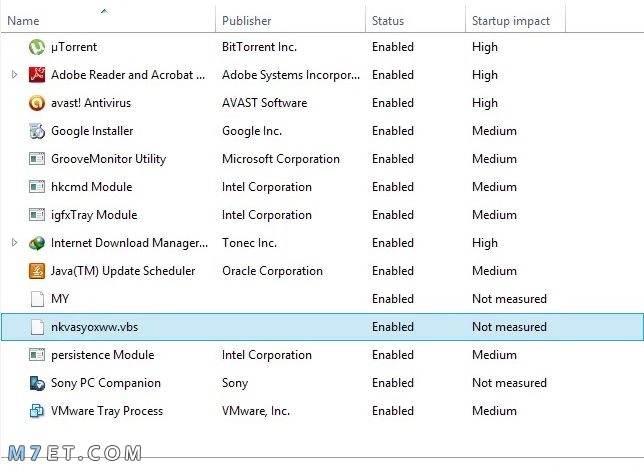Select the µTorrent startup icon
The image size is (644, 470).
pos(37,47)
